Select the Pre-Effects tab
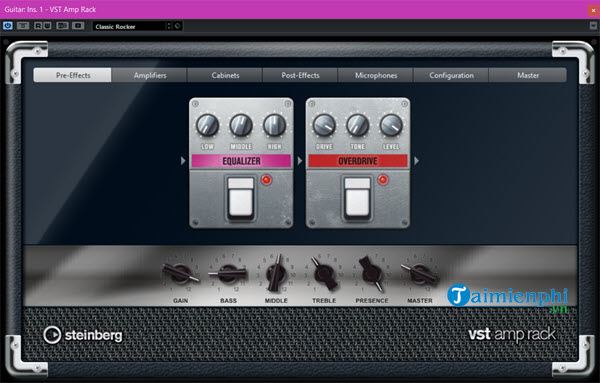The image size is (600, 383). pos(73,75)
